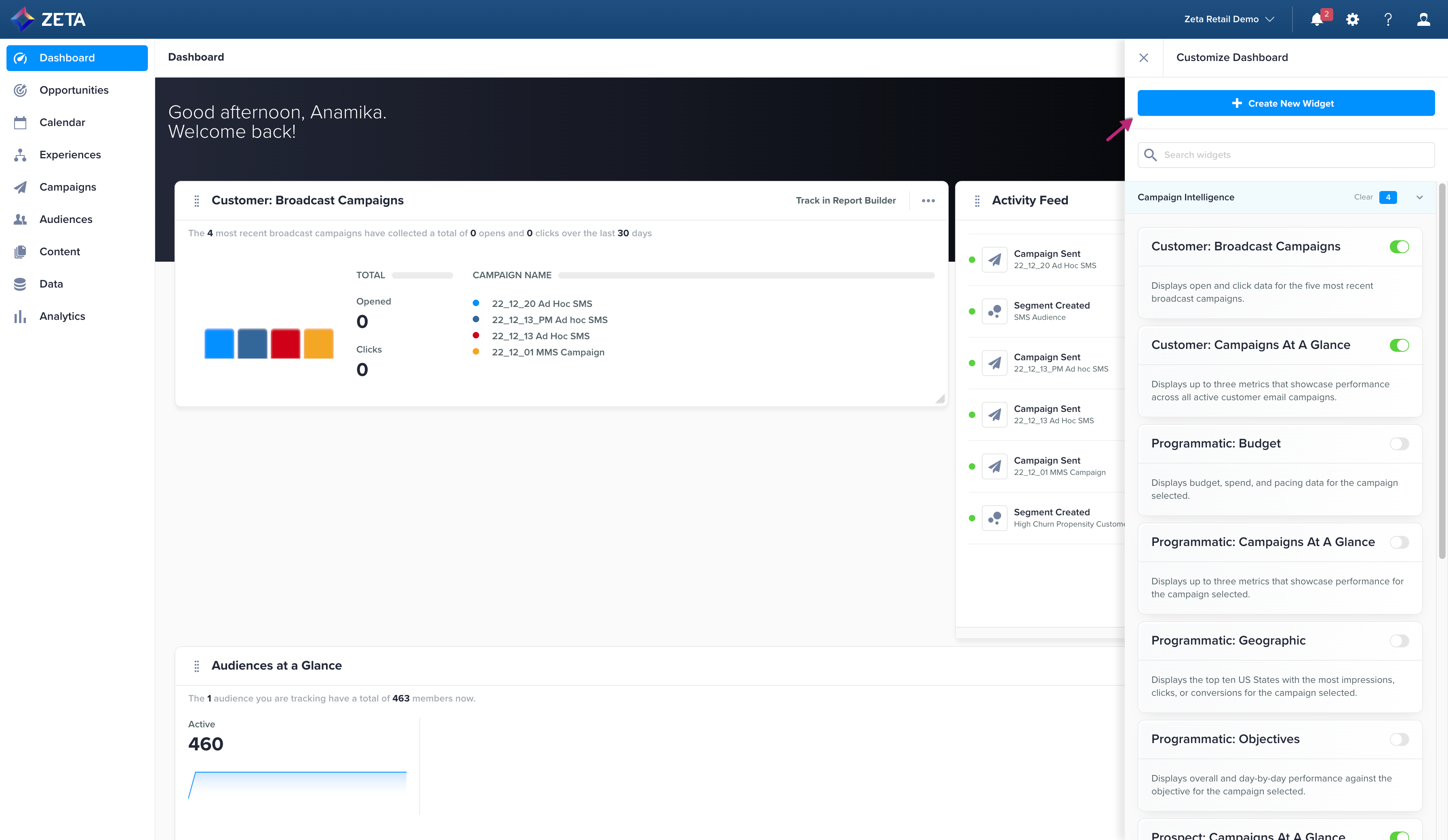Go to Campaigns in sidebar
The width and height of the screenshot is (1448, 840).
[x=67, y=187]
